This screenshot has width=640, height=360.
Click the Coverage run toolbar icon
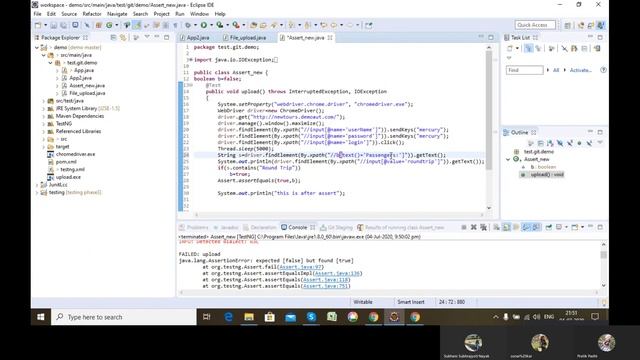(220, 25)
